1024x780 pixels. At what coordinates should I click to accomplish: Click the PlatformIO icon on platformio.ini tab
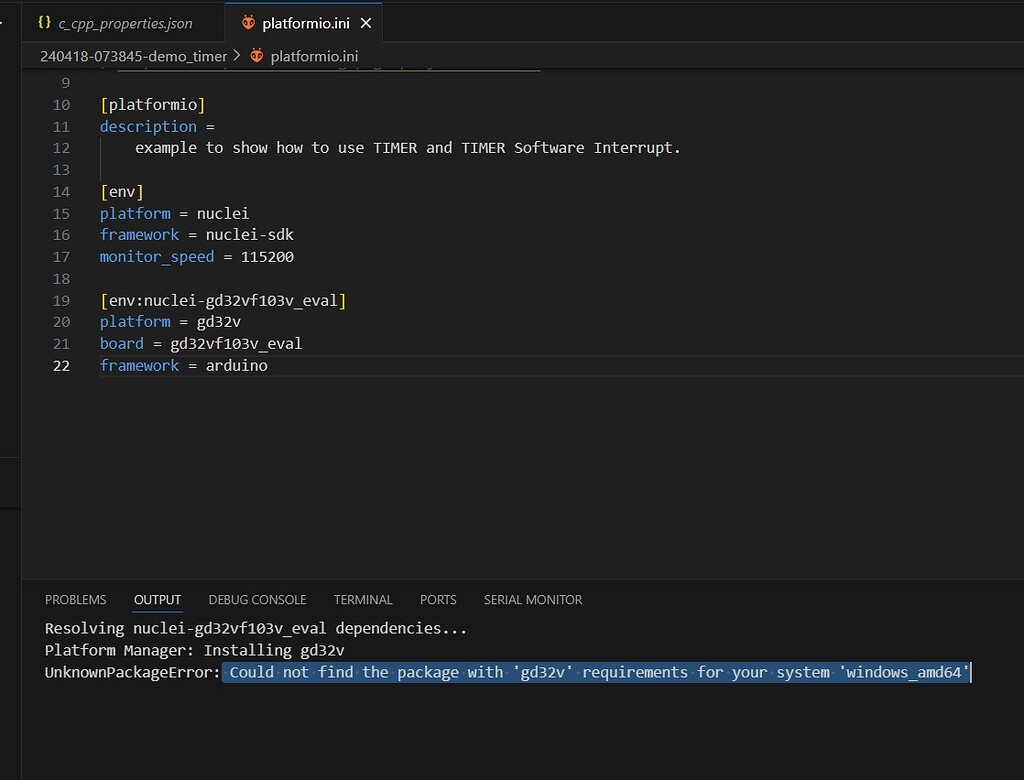click(x=248, y=23)
